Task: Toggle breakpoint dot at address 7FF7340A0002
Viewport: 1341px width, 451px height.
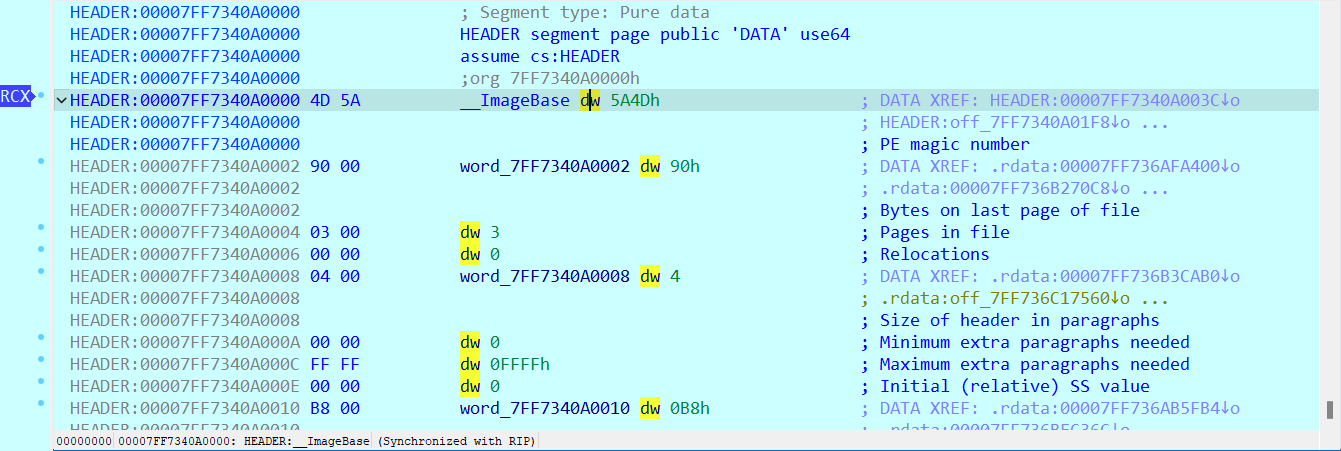Action: 41,161
